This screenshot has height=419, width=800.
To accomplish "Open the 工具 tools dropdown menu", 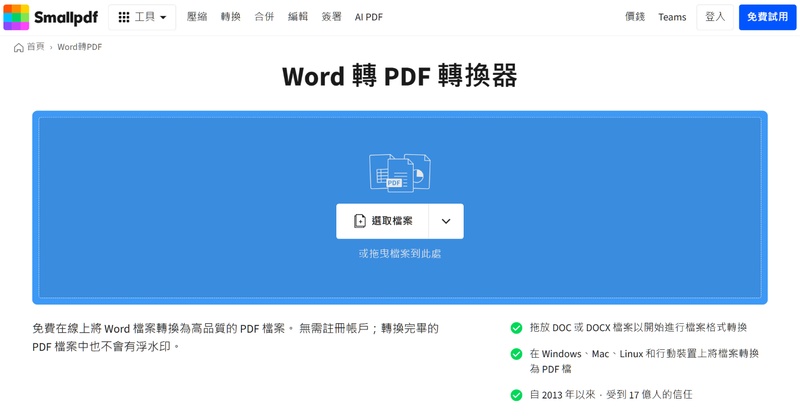I will (x=142, y=17).
